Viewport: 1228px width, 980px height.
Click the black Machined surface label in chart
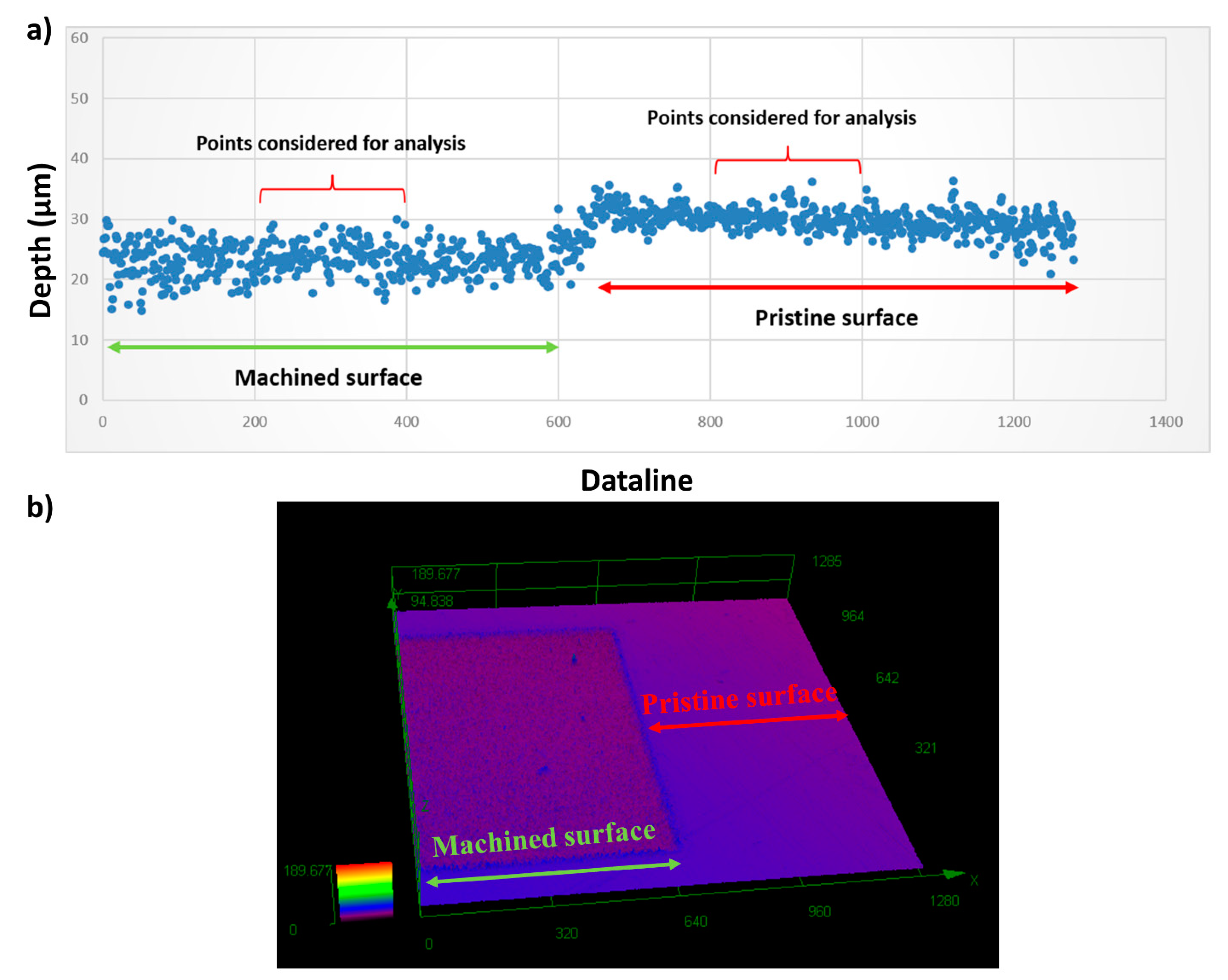pyautogui.click(x=328, y=377)
